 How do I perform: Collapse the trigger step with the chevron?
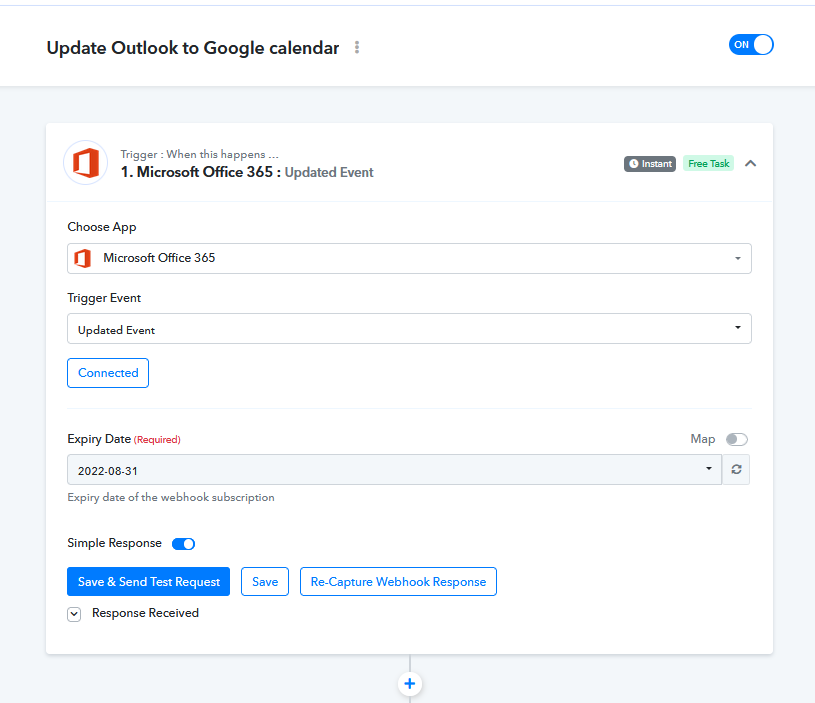click(750, 164)
